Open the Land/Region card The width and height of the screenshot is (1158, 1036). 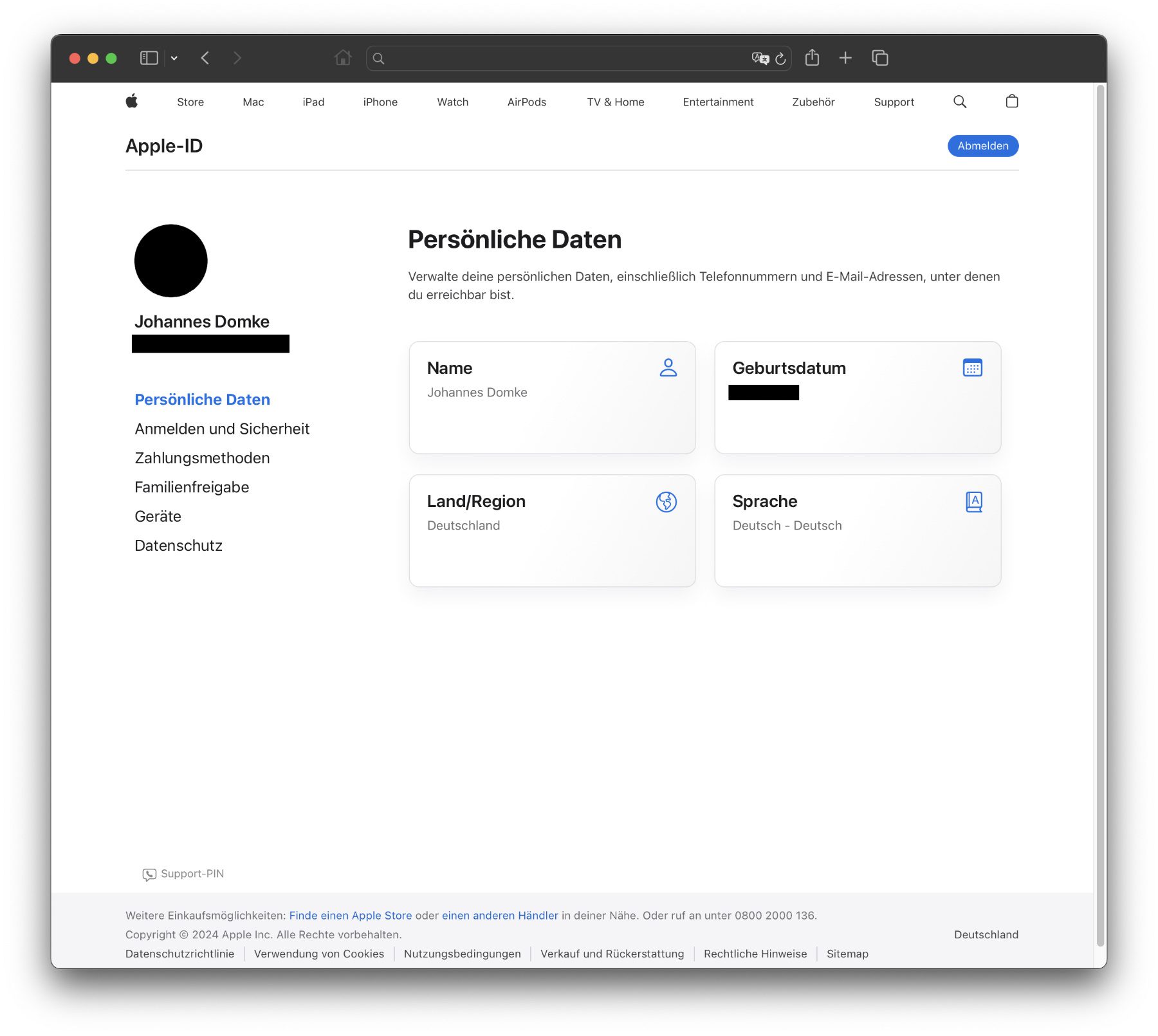pyautogui.click(x=552, y=530)
